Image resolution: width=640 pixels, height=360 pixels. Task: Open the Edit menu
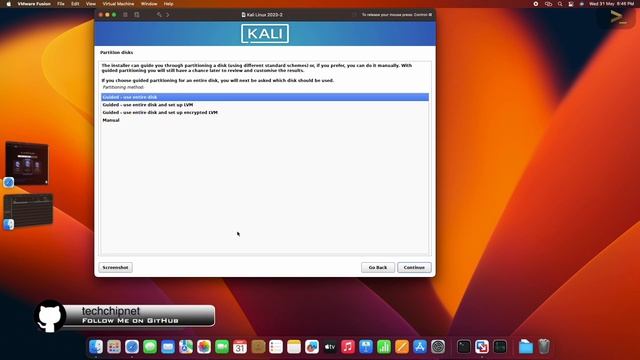coord(75,4)
